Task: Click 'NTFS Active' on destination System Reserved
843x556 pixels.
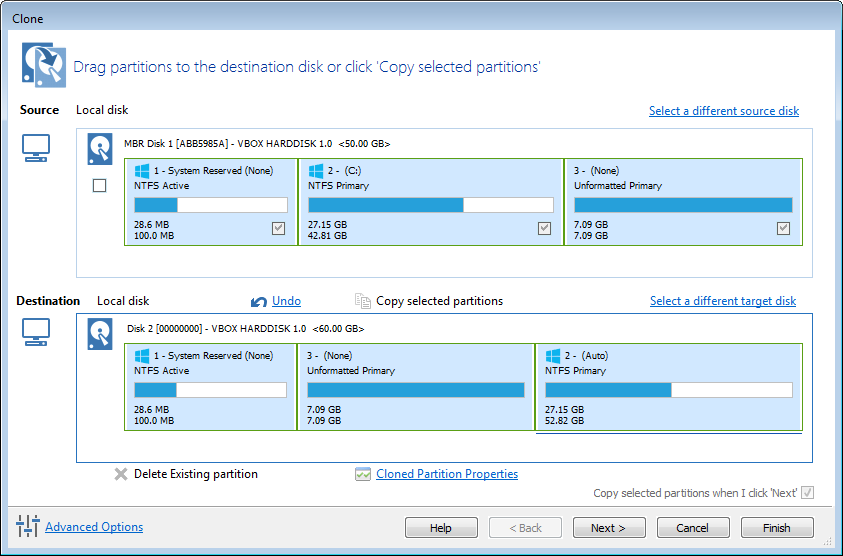Action: pyautogui.click(x=162, y=370)
